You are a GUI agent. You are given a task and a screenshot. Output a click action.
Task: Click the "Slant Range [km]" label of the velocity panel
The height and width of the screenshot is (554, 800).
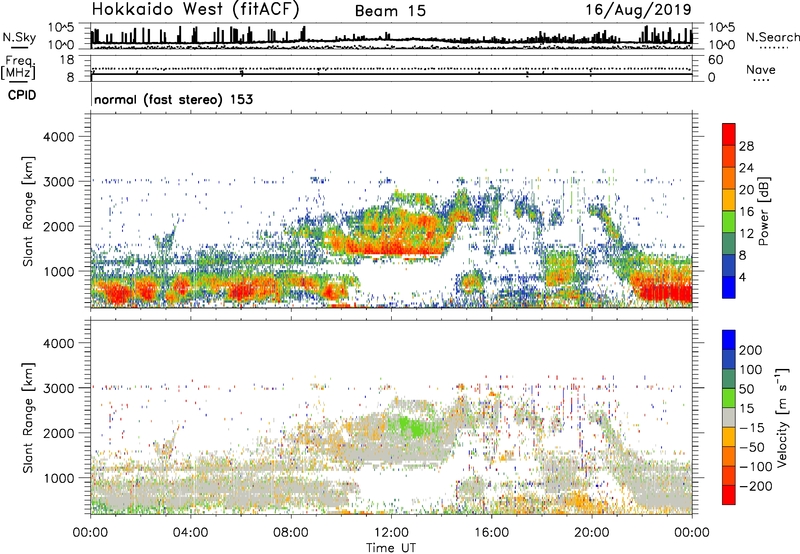coord(28,417)
